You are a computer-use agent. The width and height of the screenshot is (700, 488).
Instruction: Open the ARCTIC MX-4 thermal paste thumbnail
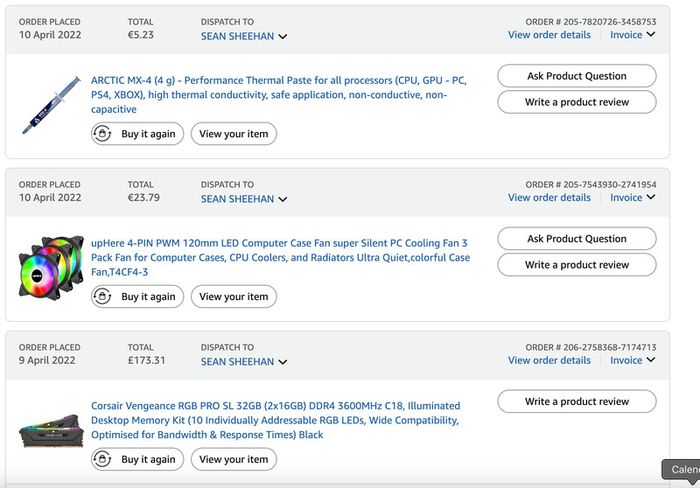click(51, 105)
